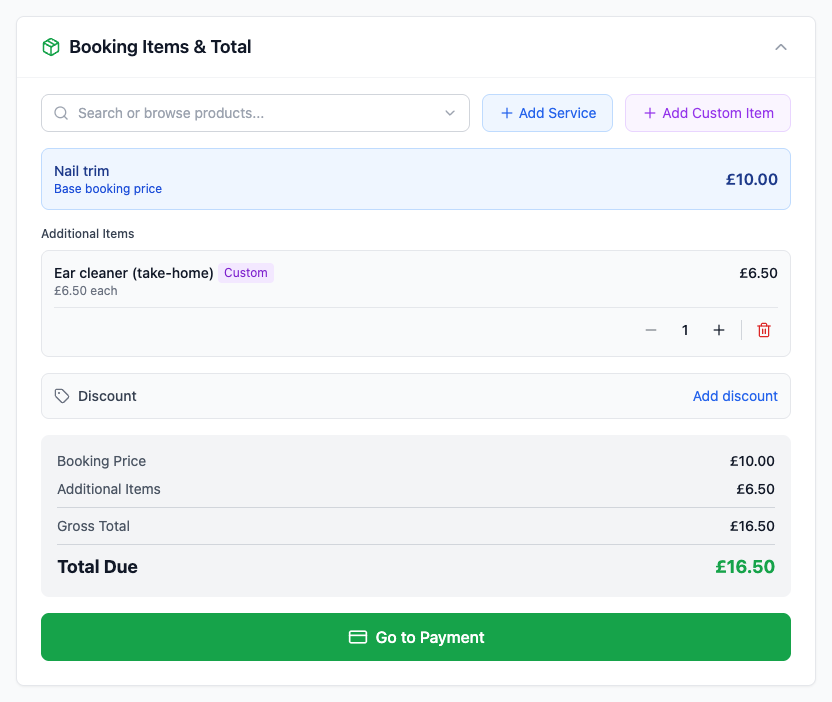Viewport: 832px width, 702px height.
Task: Click the discount tag icon
Action: click(x=62, y=396)
